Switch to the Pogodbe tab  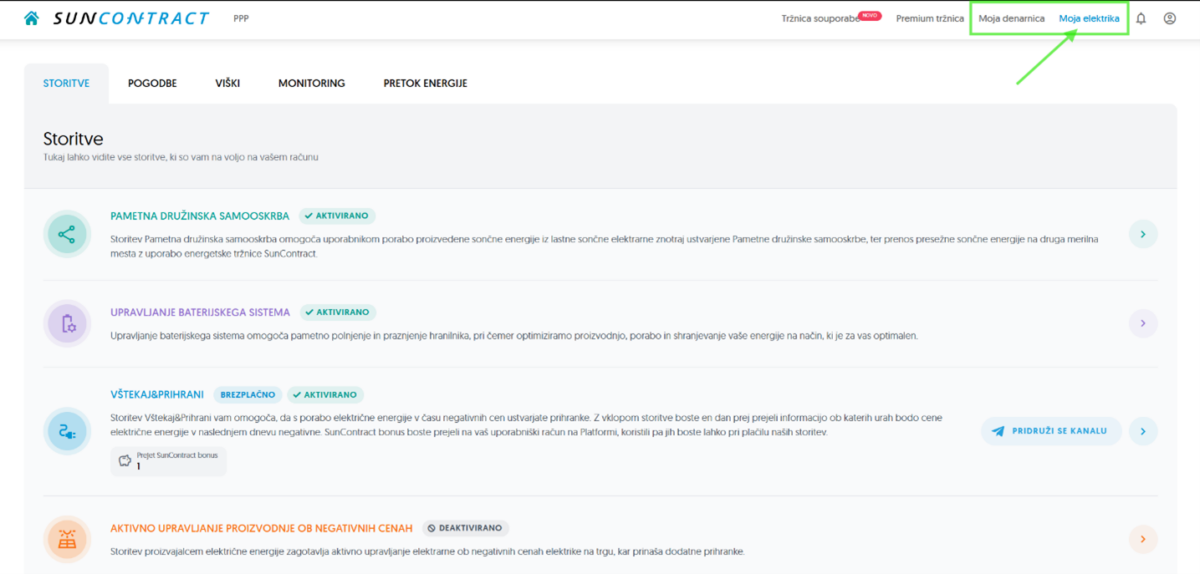152,83
